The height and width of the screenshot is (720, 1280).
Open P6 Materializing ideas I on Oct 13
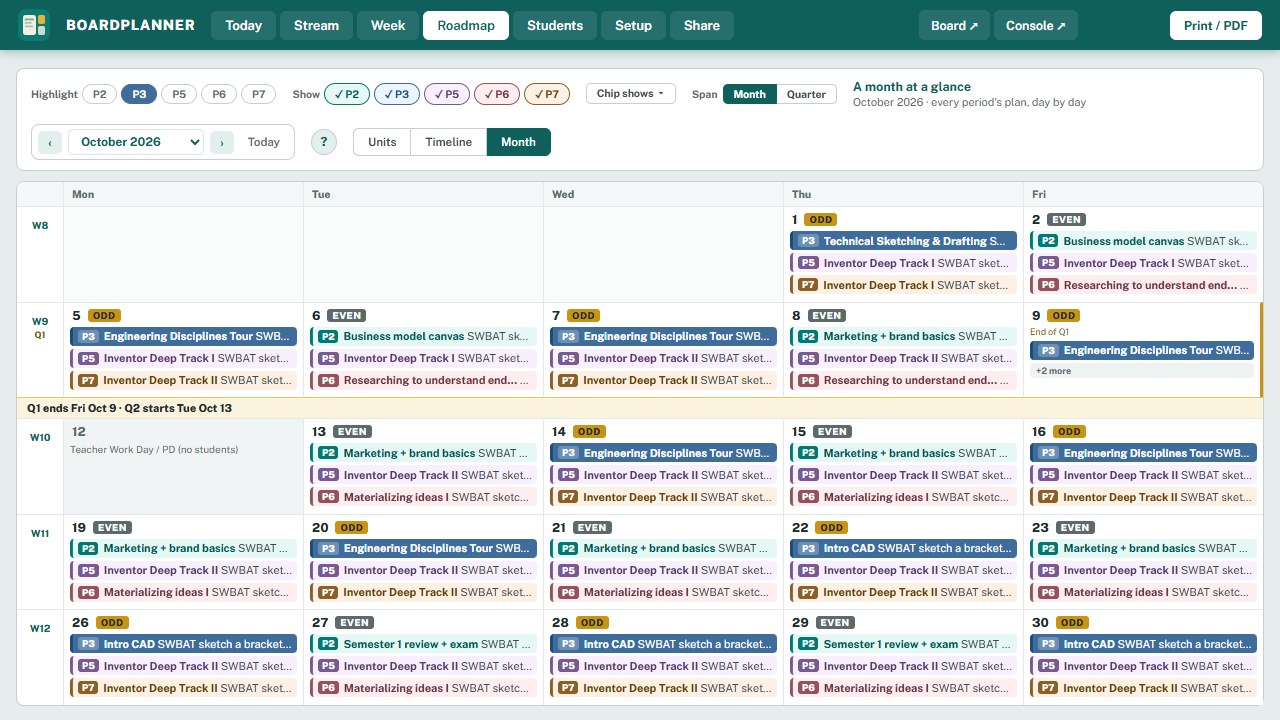click(x=424, y=497)
